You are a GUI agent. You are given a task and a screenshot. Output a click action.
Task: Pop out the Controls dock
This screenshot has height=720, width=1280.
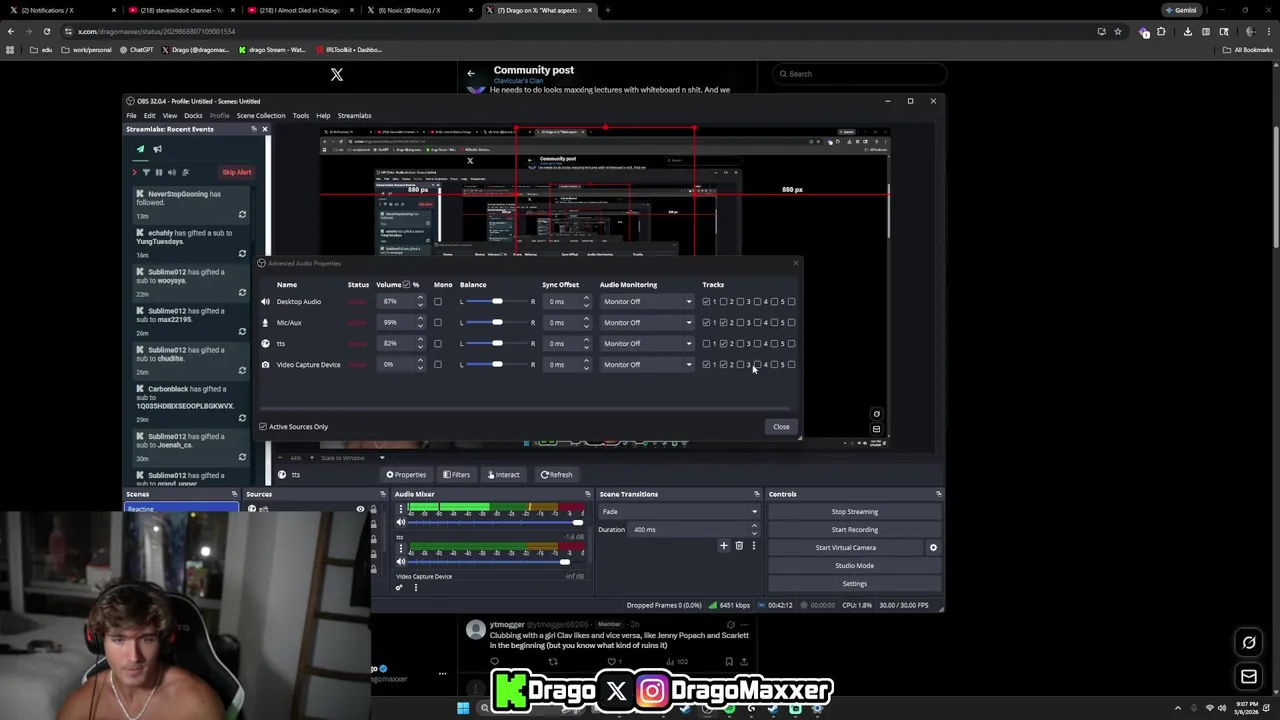(938, 494)
